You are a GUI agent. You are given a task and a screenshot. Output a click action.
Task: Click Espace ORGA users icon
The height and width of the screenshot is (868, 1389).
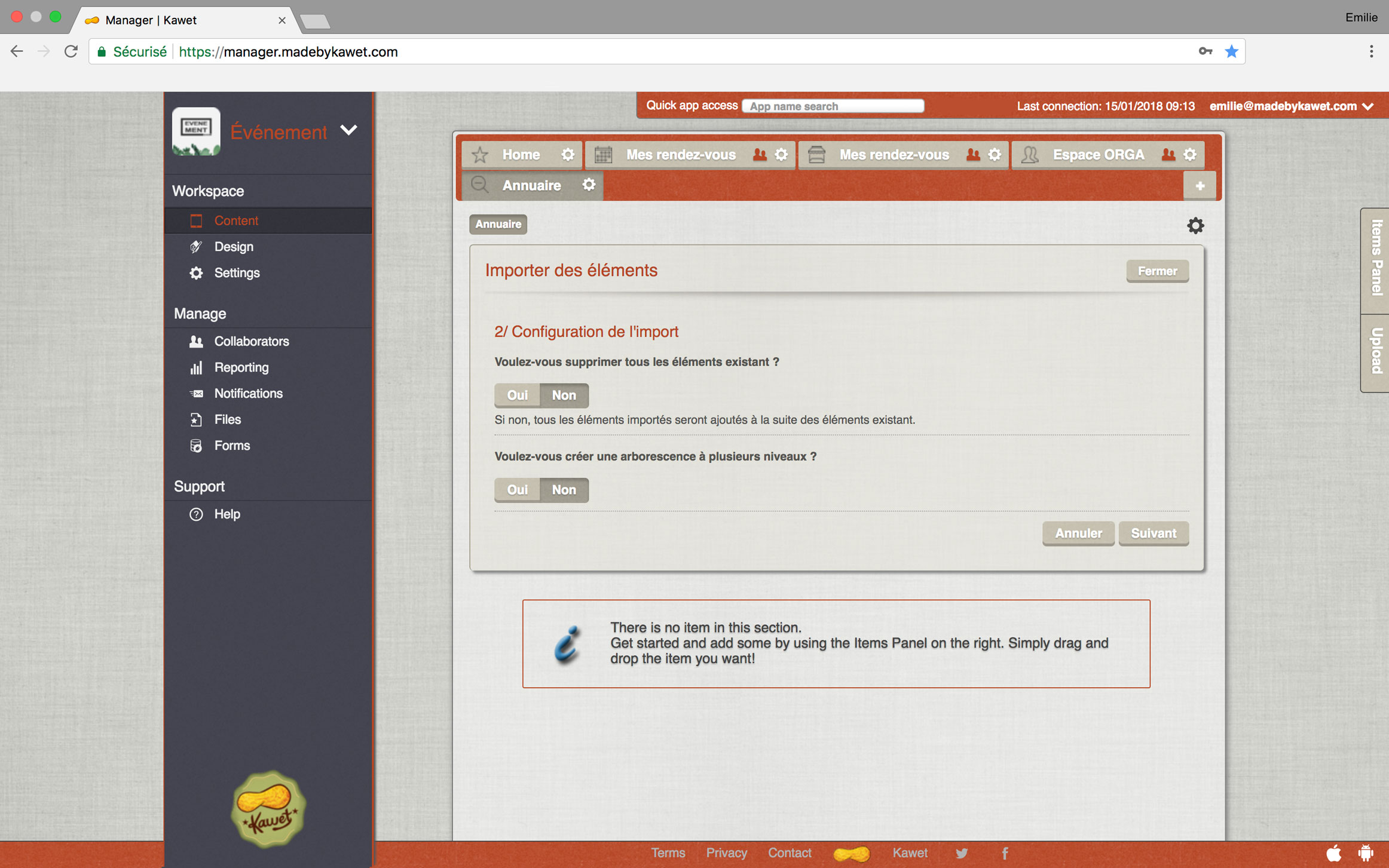tap(1168, 155)
